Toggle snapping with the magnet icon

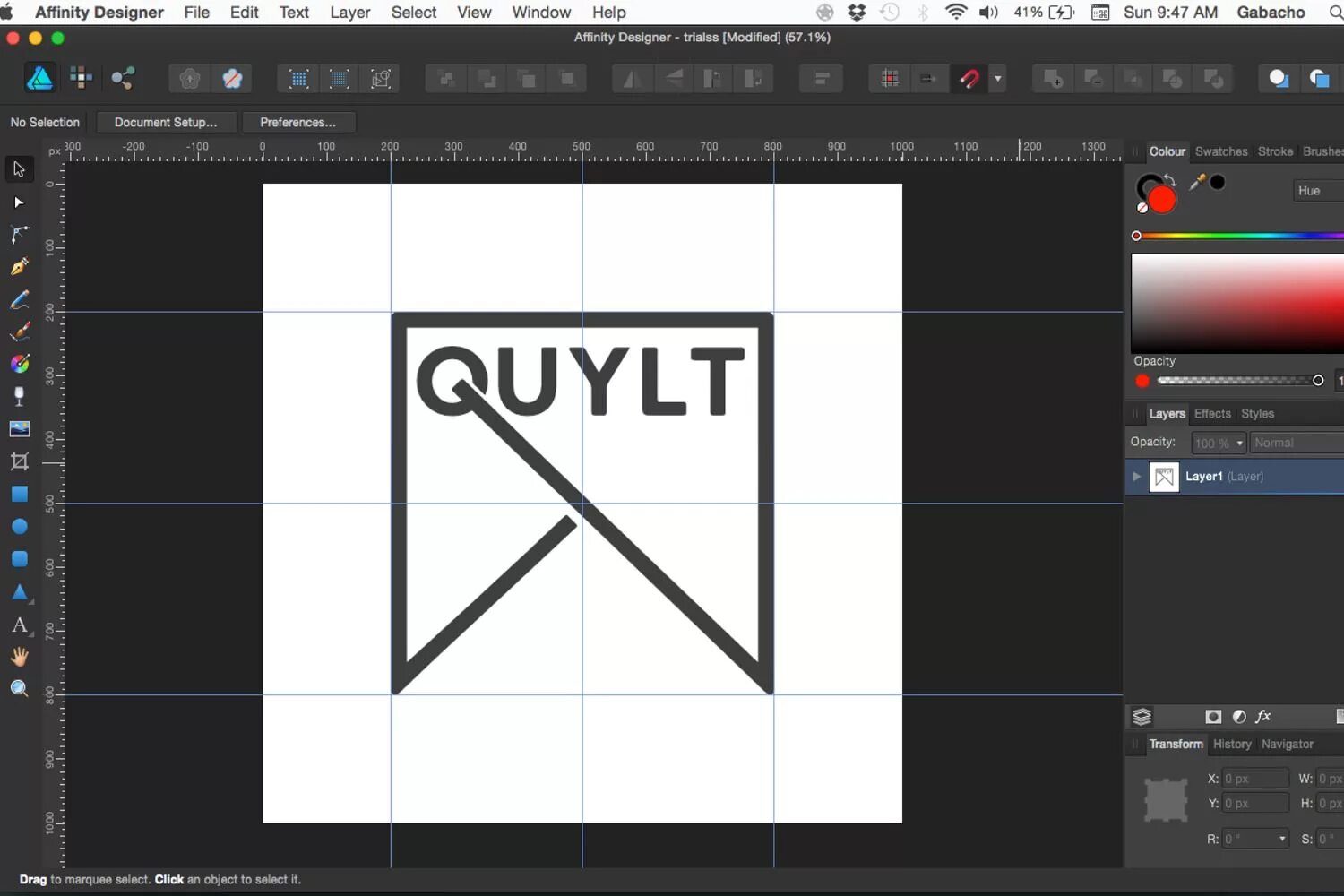[969, 78]
